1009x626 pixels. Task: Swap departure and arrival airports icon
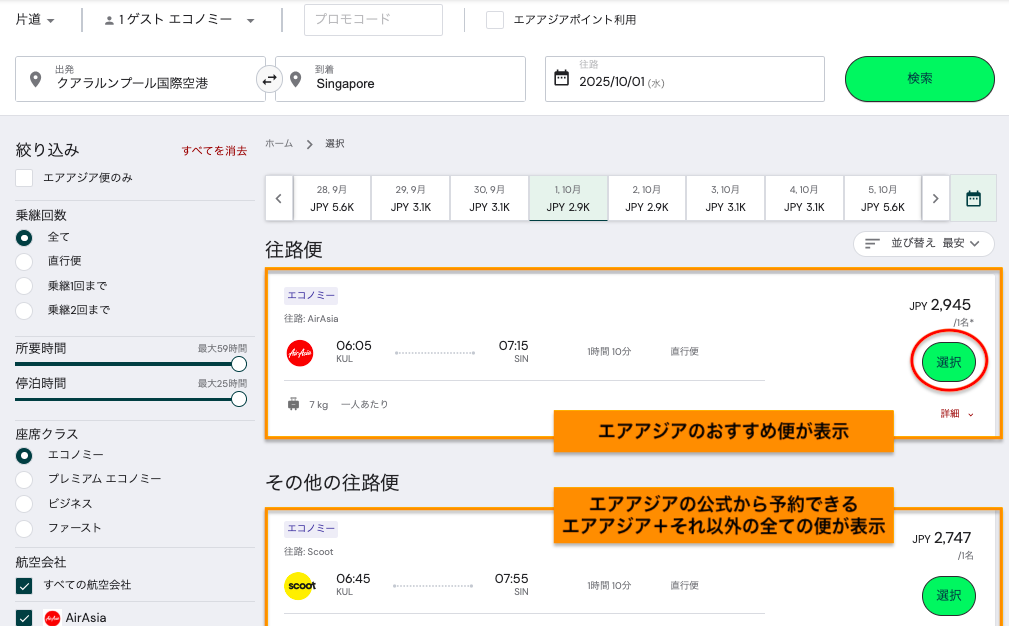pos(269,79)
